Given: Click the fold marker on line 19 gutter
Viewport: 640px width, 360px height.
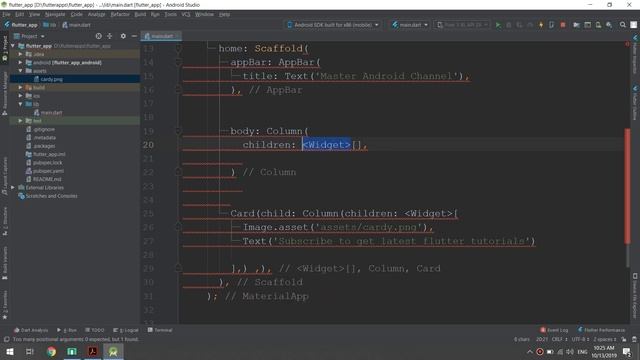Looking at the screenshot, I should pyautogui.click(x=178, y=131).
